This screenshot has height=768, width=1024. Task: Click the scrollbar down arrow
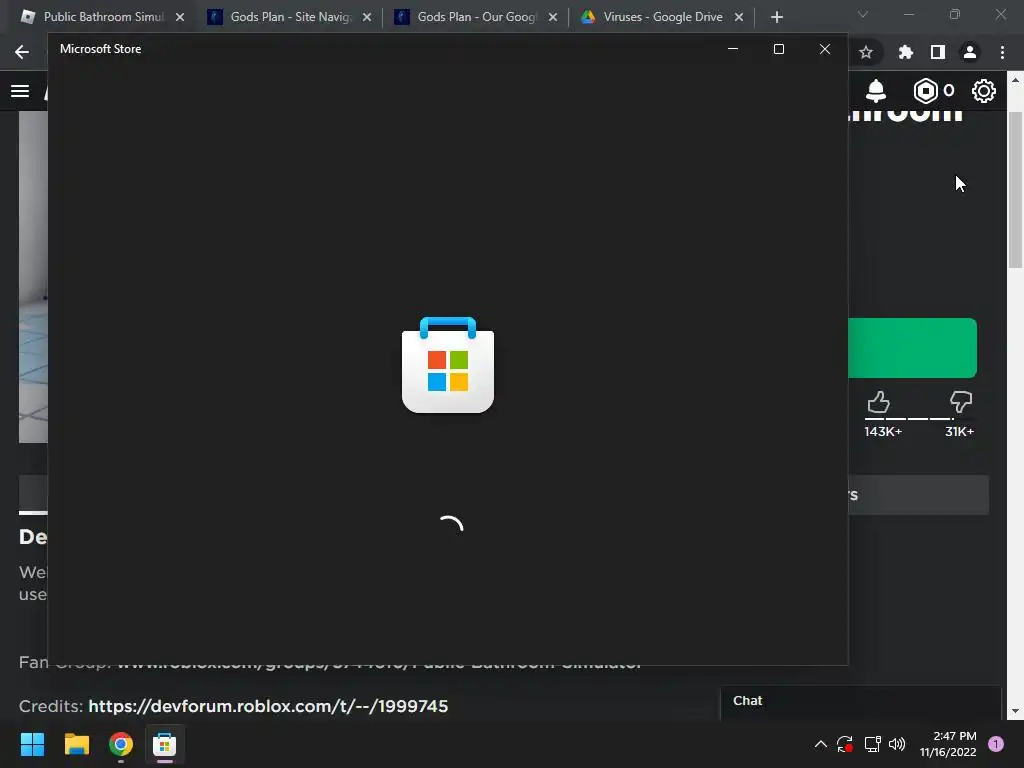[x=1015, y=711]
